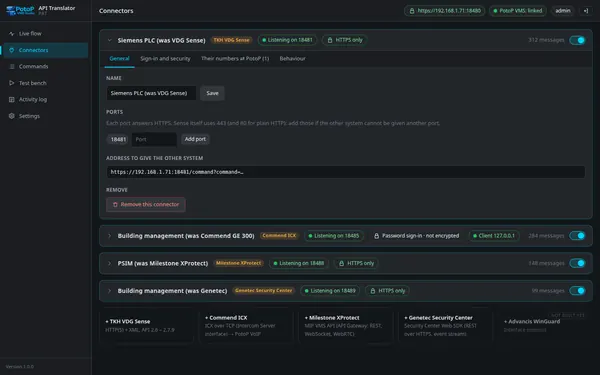Click the Commands list icon in sidebar
Viewport: 600px width, 375px height.
[11, 67]
